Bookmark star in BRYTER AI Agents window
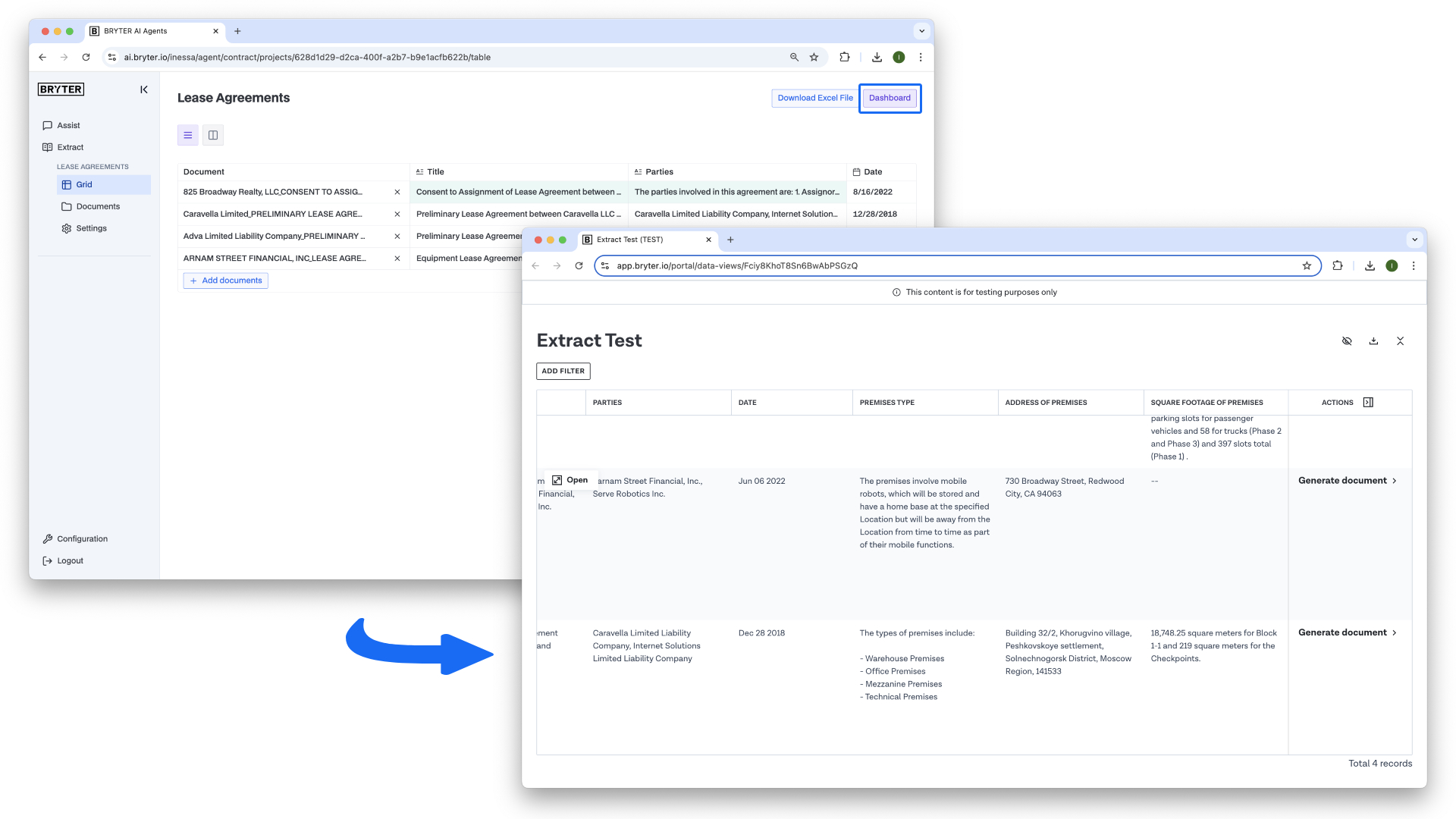 (814, 57)
